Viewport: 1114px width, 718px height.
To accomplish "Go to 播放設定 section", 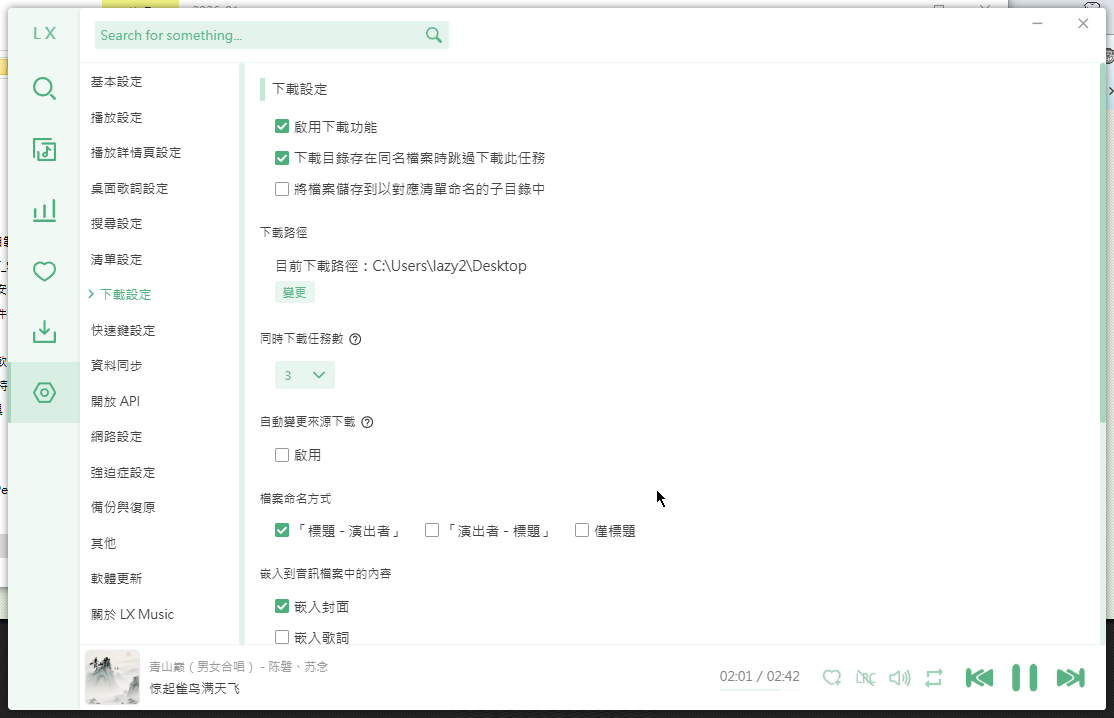I will click(117, 117).
